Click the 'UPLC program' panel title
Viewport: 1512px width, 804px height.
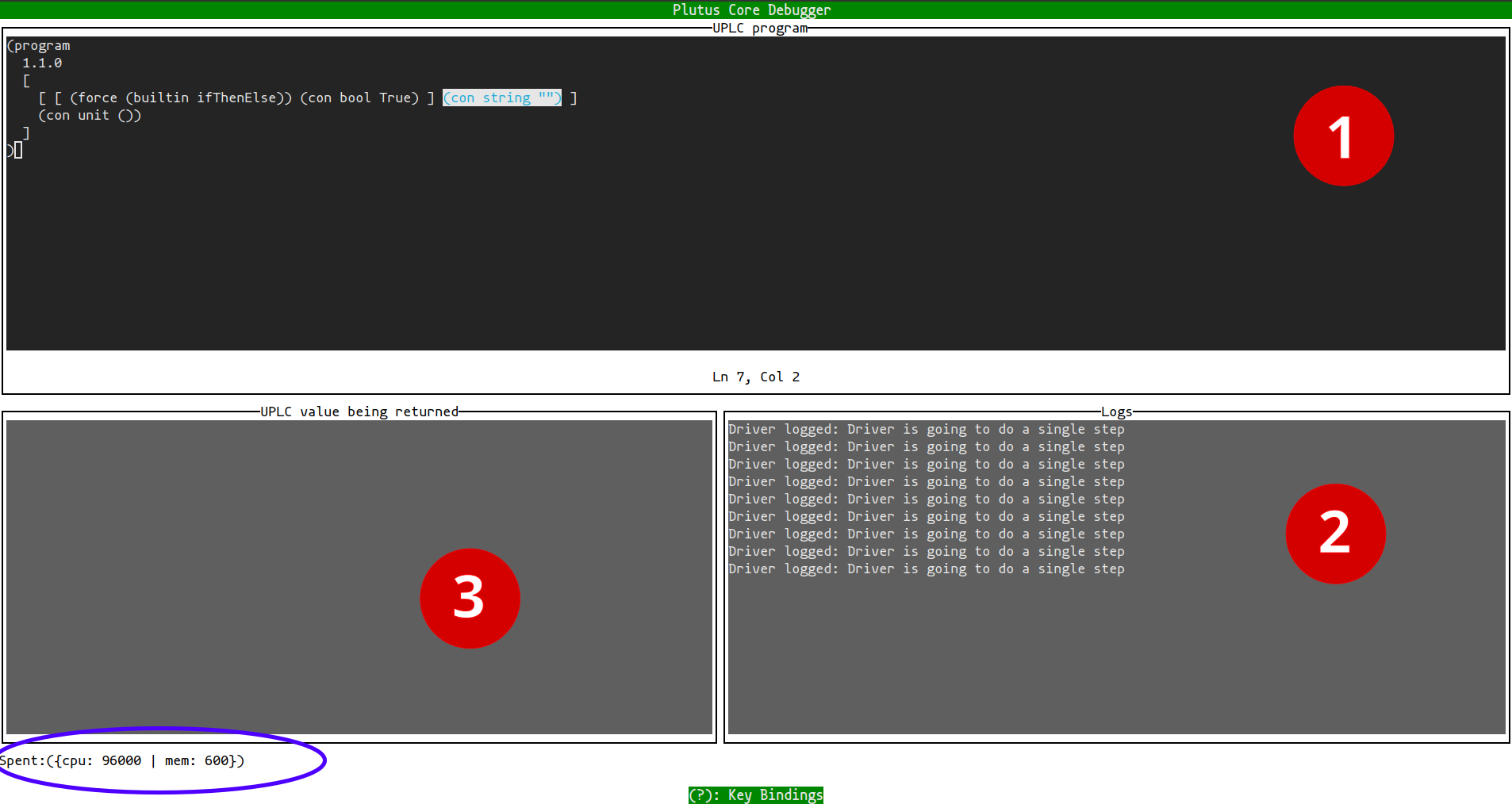click(x=759, y=28)
